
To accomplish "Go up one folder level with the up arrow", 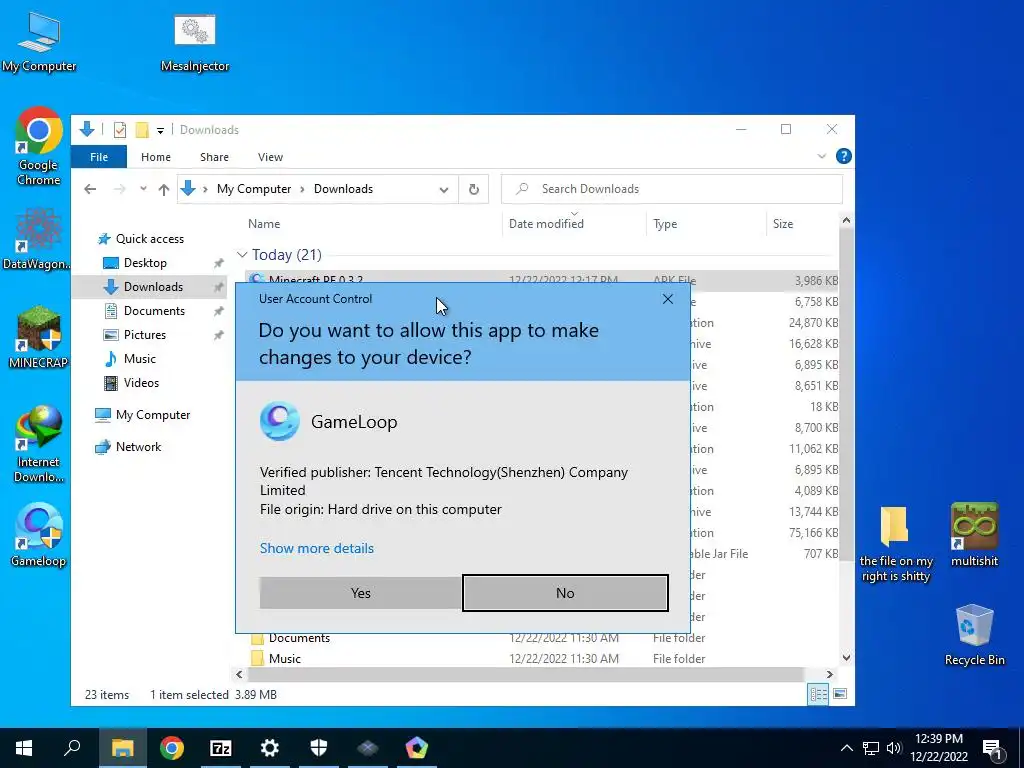I will point(163,189).
